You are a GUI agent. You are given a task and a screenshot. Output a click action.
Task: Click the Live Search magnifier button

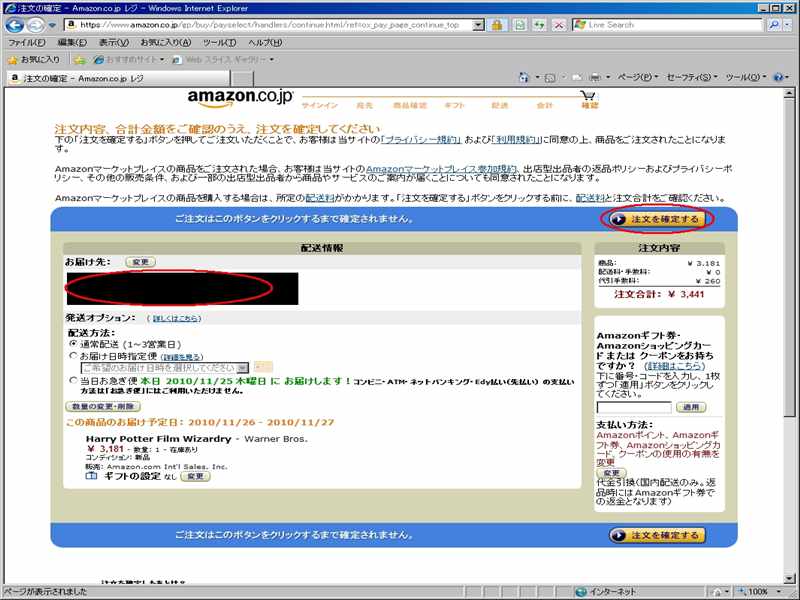[x=774, y=24]
